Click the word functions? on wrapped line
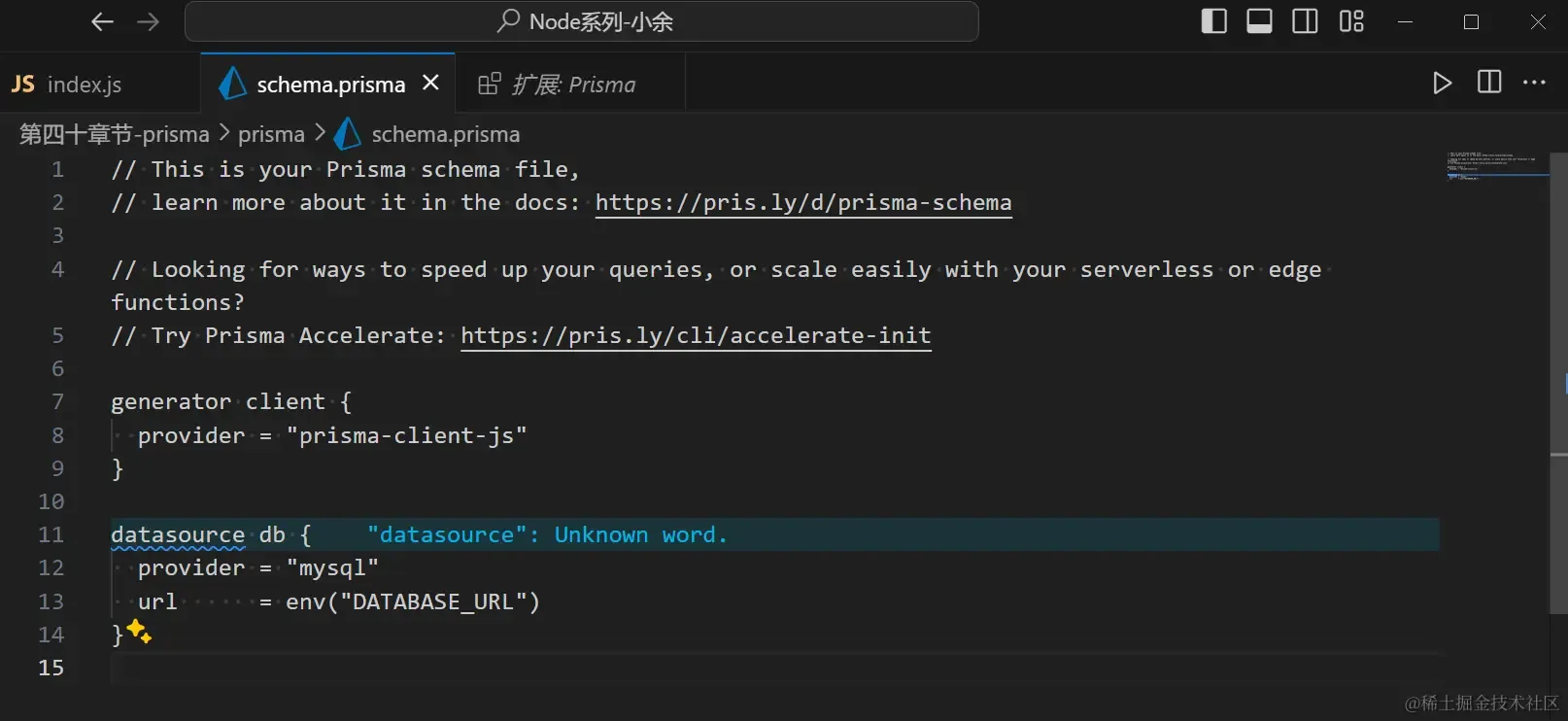 point(178,302)
